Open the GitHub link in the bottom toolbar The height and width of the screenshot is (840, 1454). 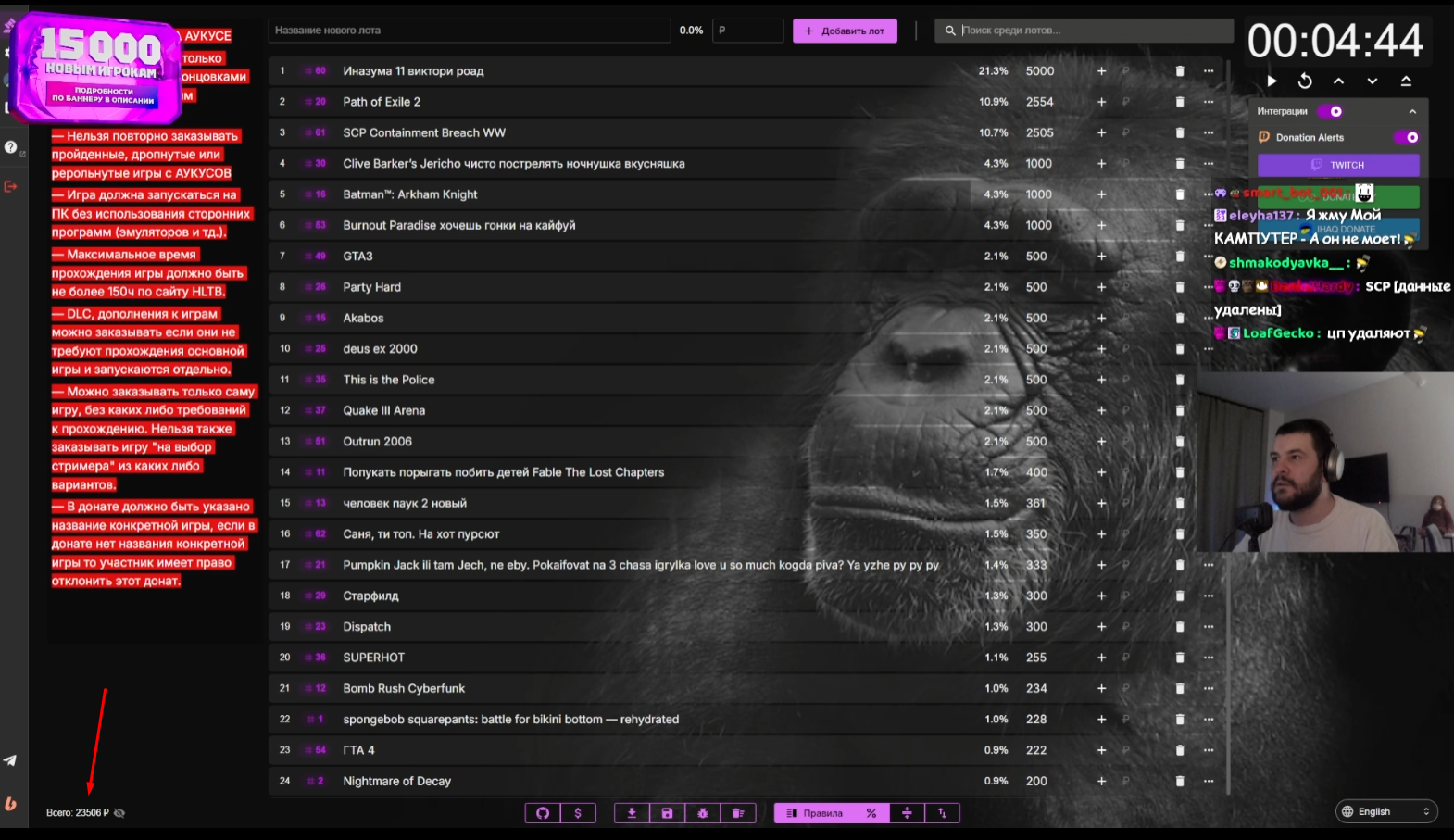(543, 813)
